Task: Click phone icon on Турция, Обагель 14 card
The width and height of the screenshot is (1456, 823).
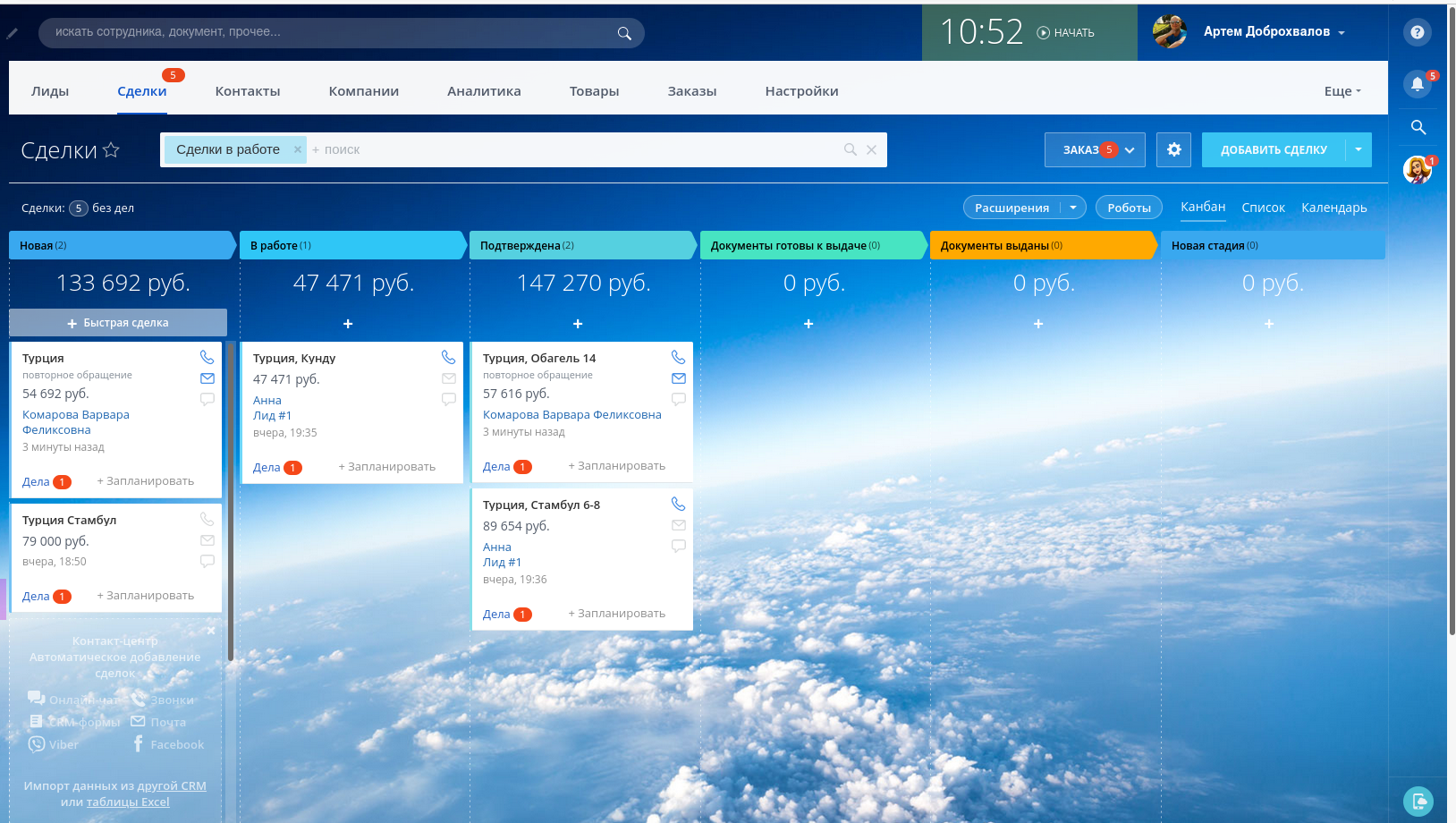Action: [679, 357]
